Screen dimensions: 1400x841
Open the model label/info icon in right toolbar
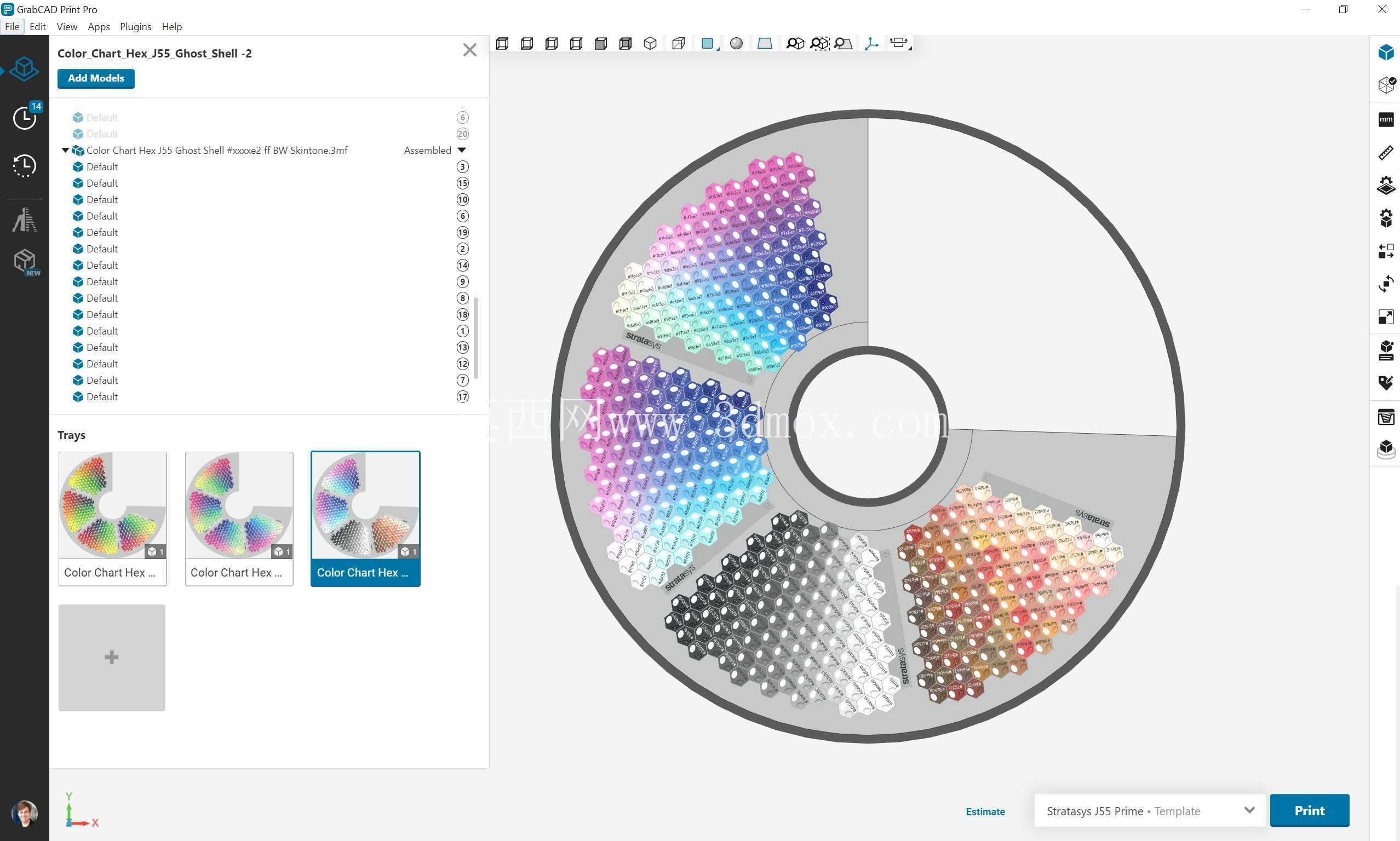[x=1386, y=350]
